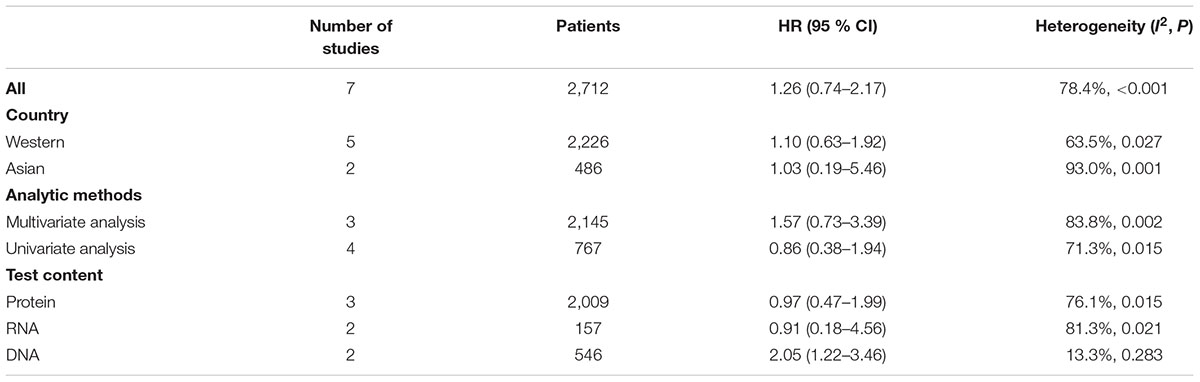1200x382 pixels.
Task: Select the HR value 1.26 (0.74–2.17)
Action: [825, 88]
